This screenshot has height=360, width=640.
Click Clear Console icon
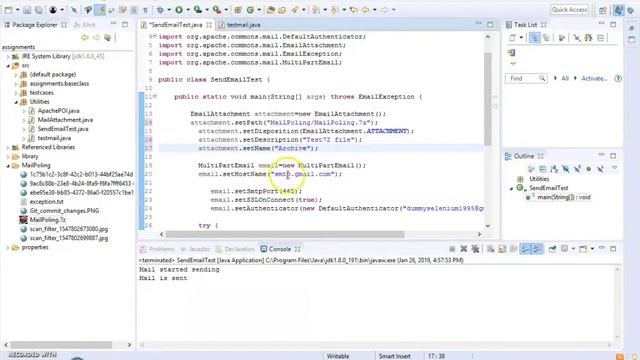(x=491, y=249)
